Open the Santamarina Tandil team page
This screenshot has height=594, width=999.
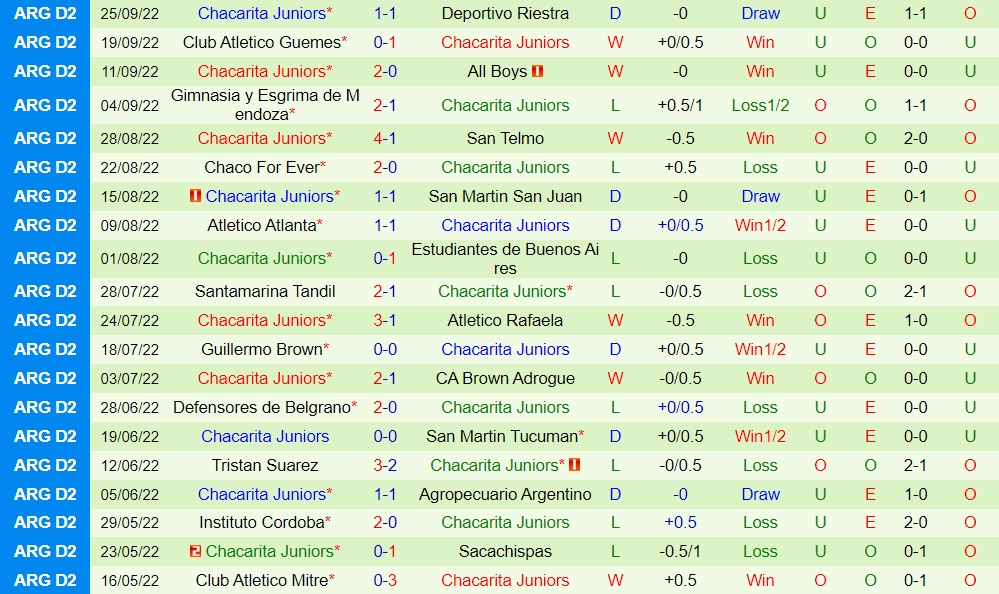[x=265, y=292]
